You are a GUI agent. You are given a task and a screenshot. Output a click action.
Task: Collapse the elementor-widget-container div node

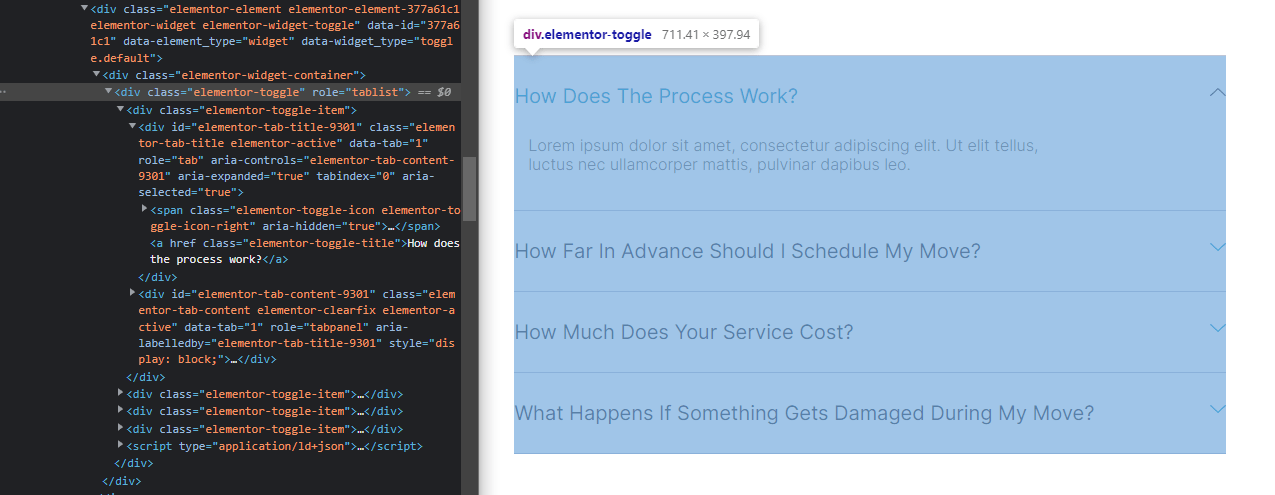(x=97, y=75)
